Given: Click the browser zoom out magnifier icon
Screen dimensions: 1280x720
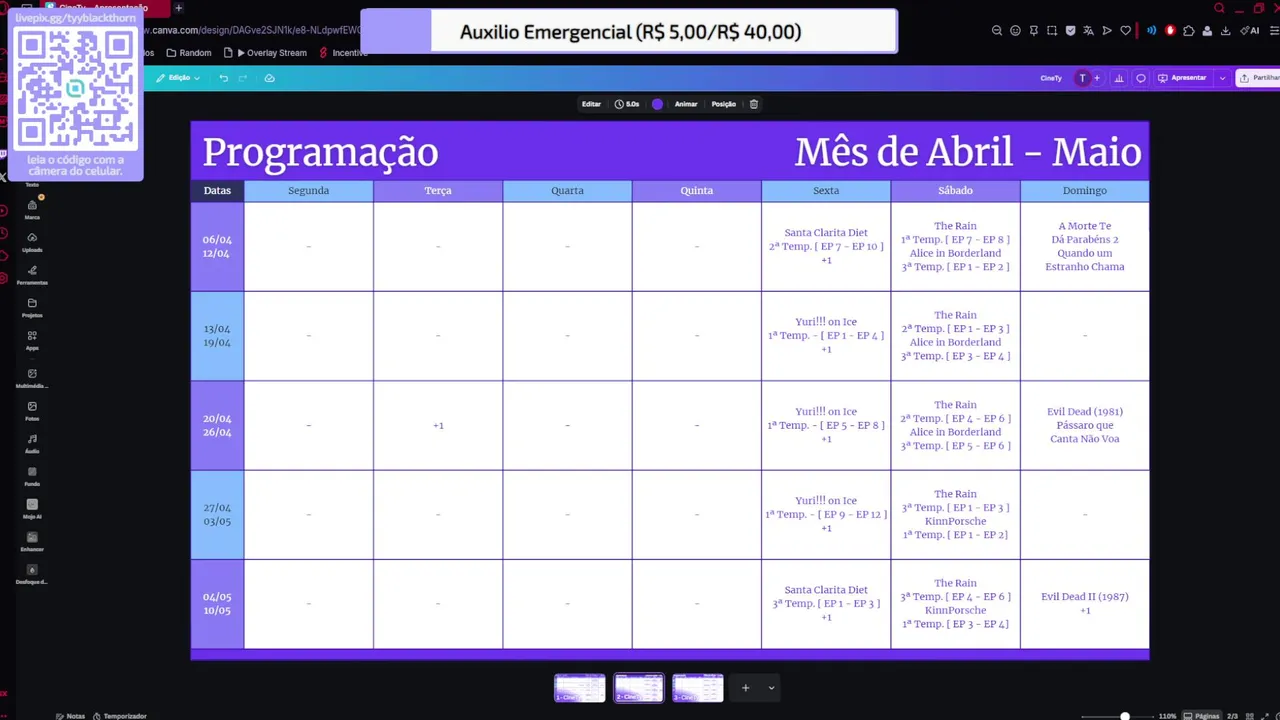Looking at the screenshot, I should [997, 31].
